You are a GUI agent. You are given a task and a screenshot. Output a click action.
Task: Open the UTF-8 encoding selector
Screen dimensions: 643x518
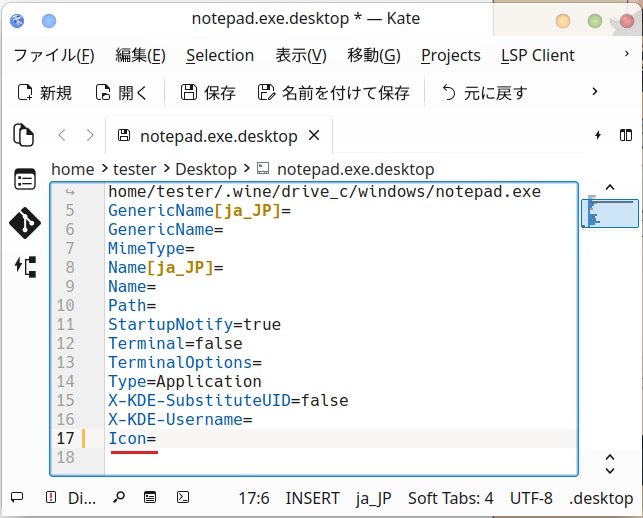530,497
